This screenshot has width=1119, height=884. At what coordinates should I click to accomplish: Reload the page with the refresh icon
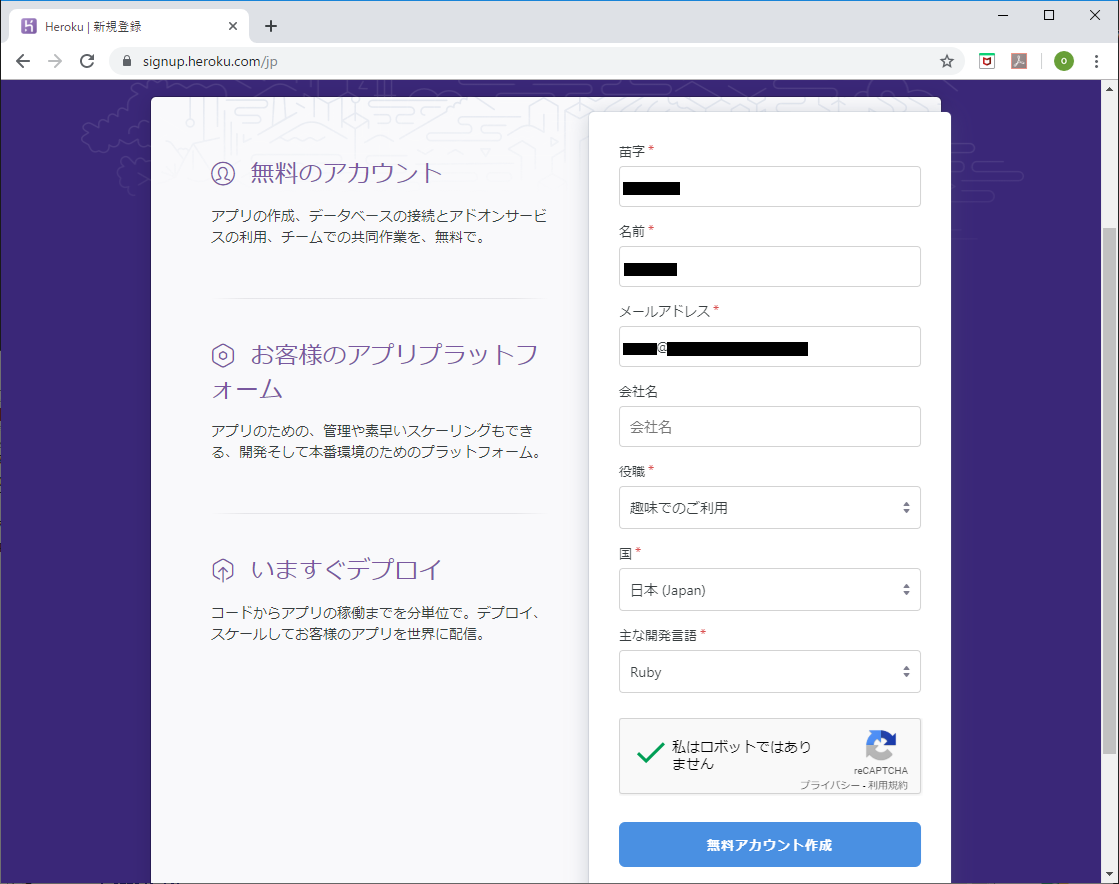(x=87, y=61)
